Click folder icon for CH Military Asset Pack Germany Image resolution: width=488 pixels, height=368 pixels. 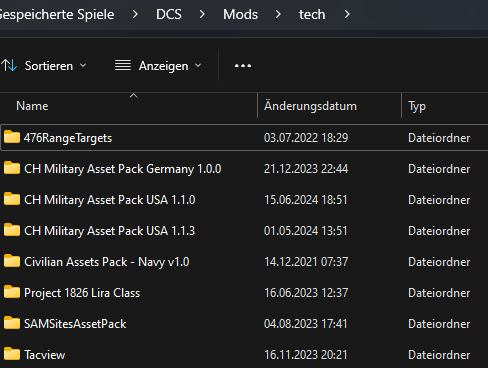point(12,168)
